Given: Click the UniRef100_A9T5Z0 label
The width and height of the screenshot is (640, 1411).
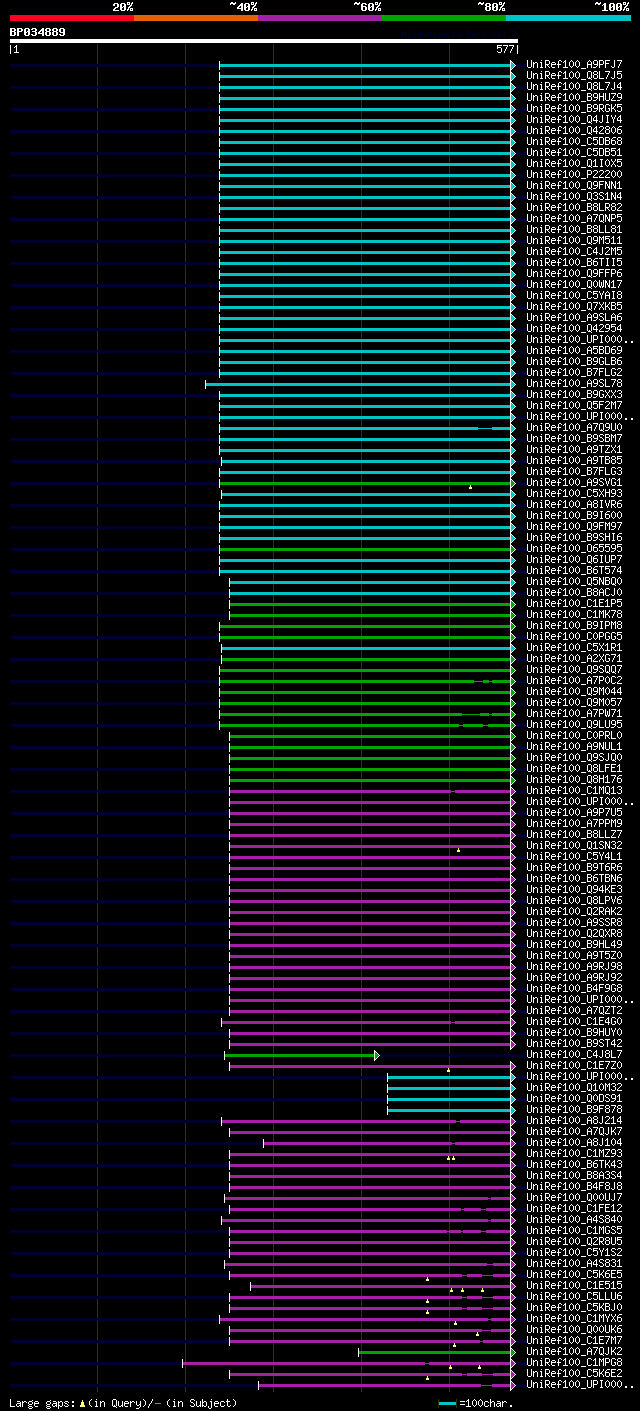Looking at the screenshot, I should (574, 955).
